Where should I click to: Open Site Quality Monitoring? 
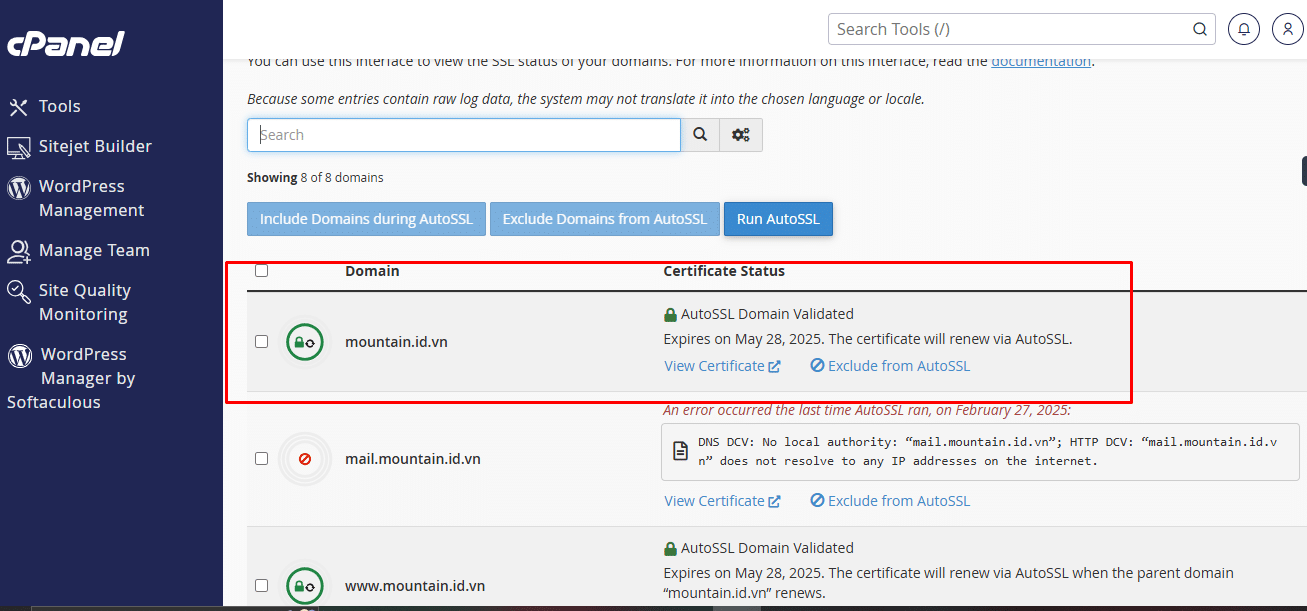pyautogui.click(x=85, y=302)
